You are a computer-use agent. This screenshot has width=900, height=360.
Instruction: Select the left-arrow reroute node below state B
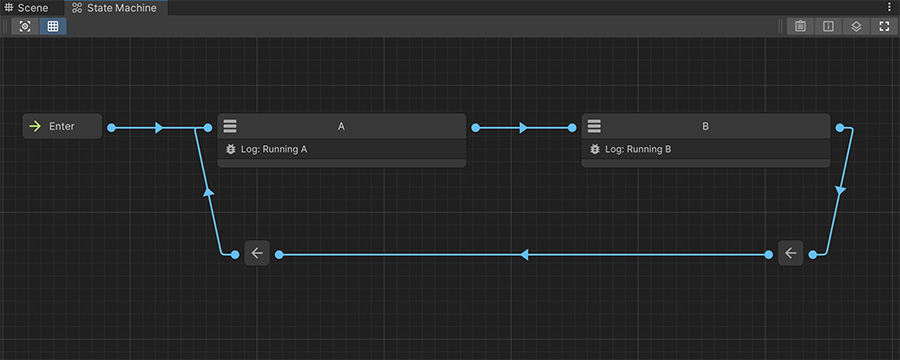[791, 253]
